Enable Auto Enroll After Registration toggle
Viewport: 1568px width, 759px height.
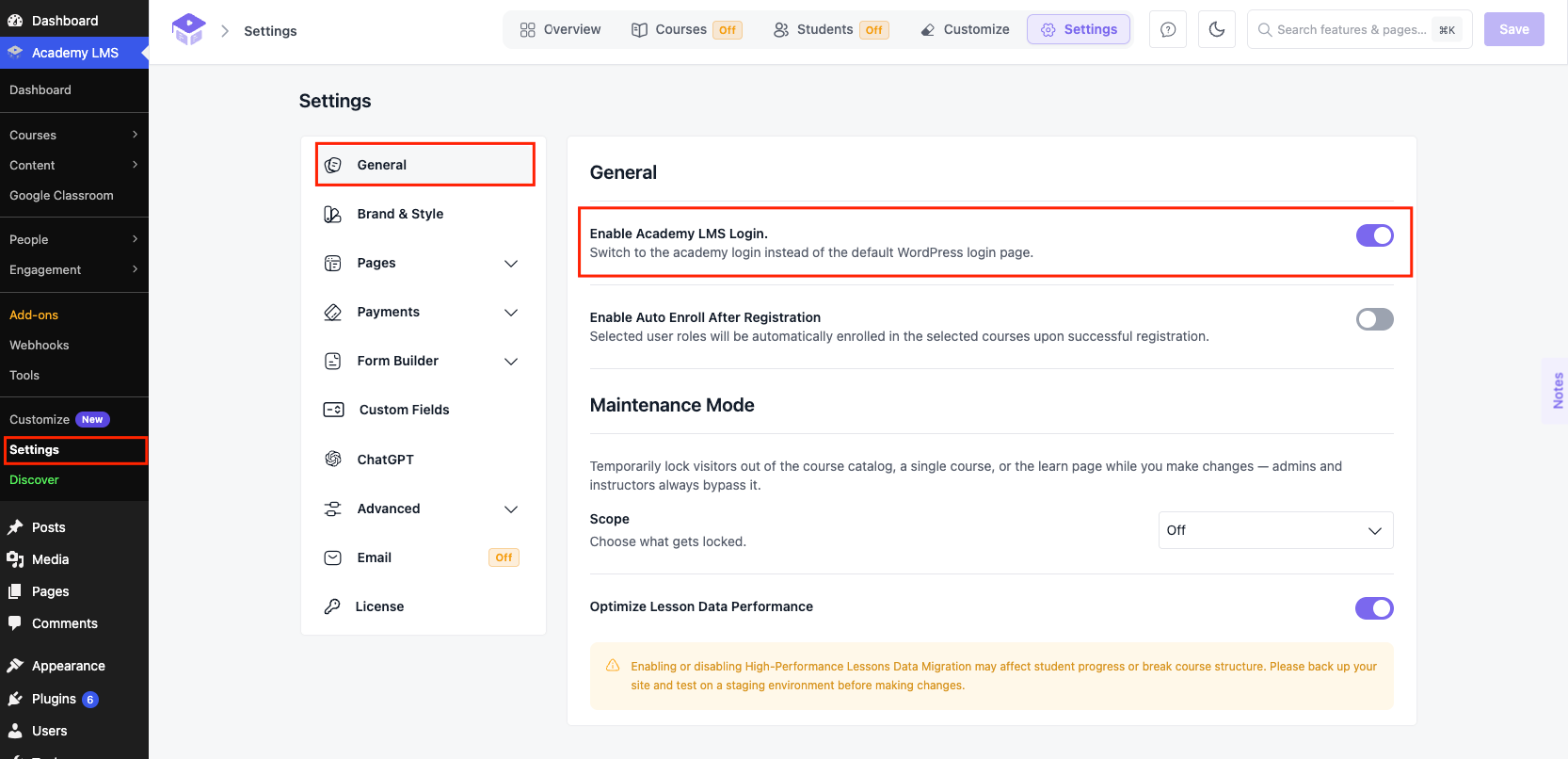pos(1374,319)
